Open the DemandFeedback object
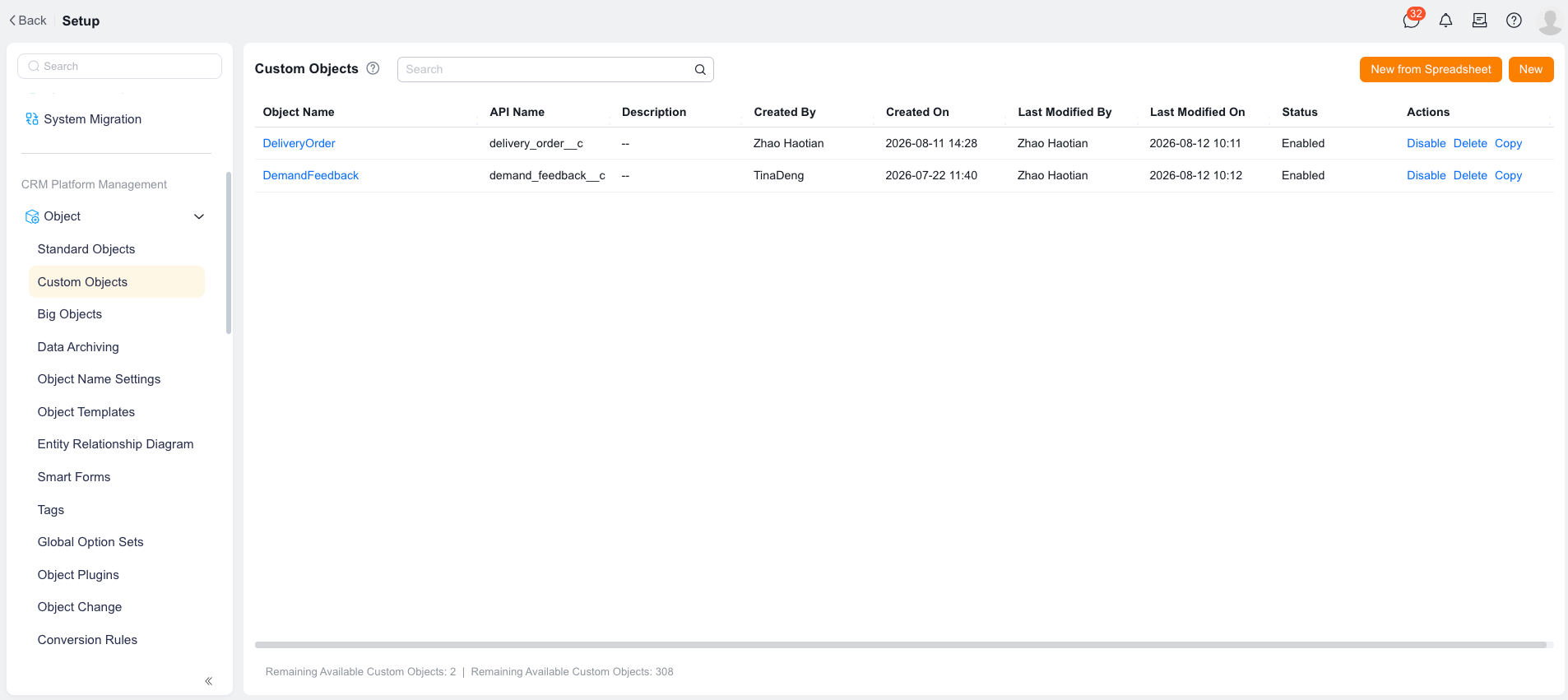The height and width of the screenshot is (700, 1568). (x=310, y=175)
